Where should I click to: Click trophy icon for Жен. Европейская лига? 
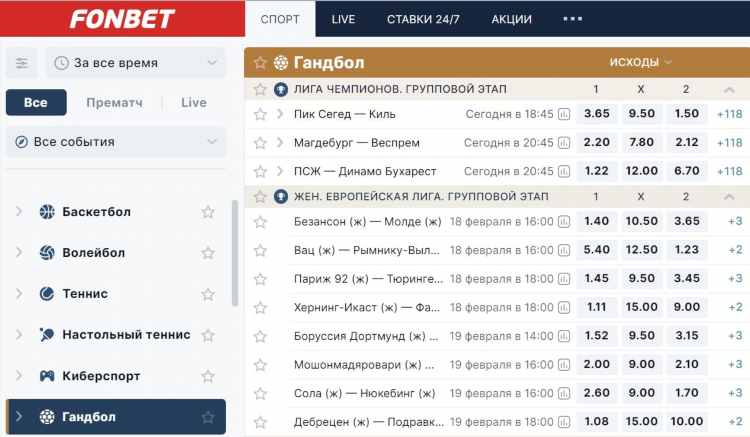coord(281,197)
